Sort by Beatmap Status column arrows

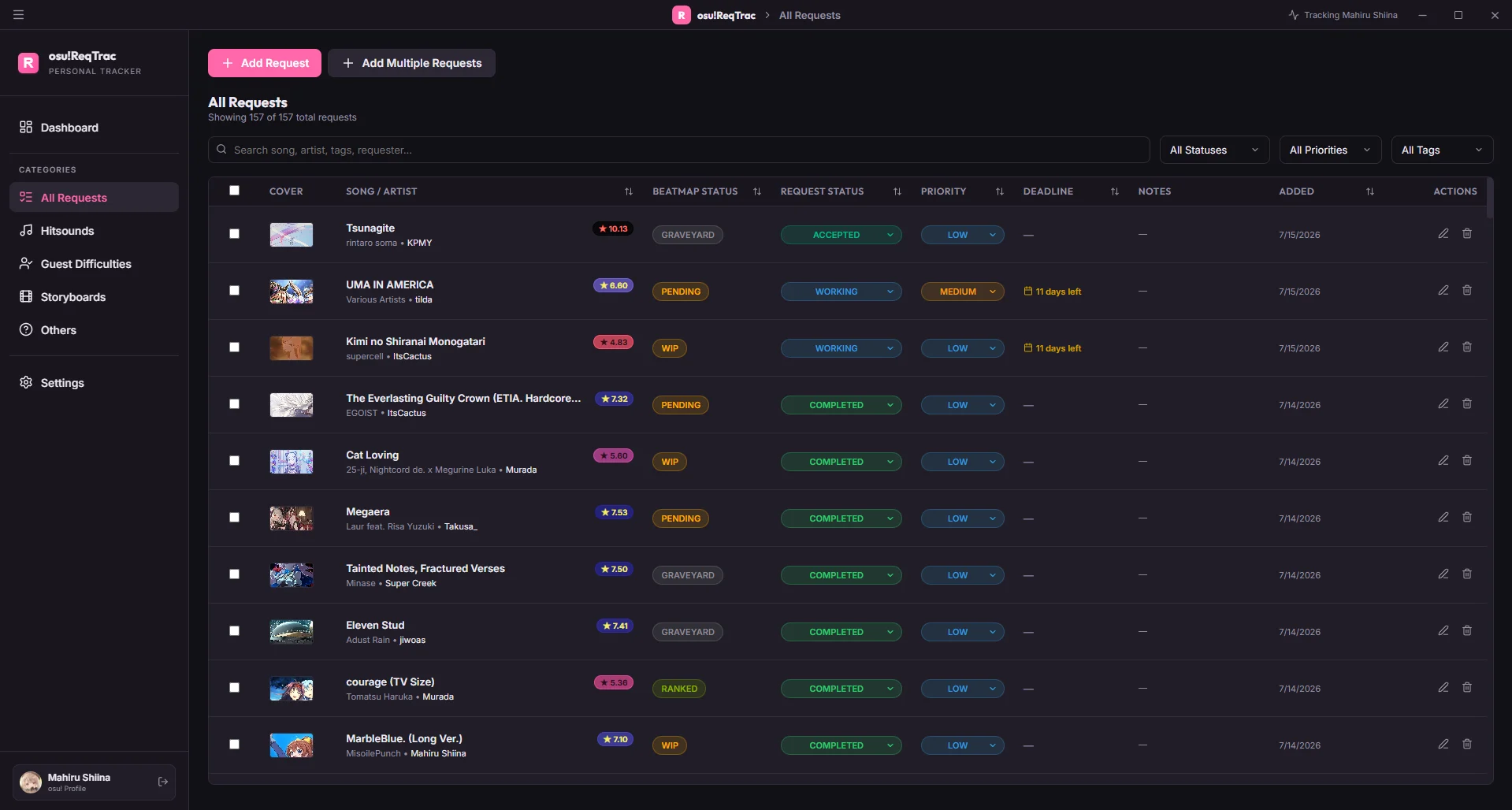pyautogui.click(x=757, y=191)
